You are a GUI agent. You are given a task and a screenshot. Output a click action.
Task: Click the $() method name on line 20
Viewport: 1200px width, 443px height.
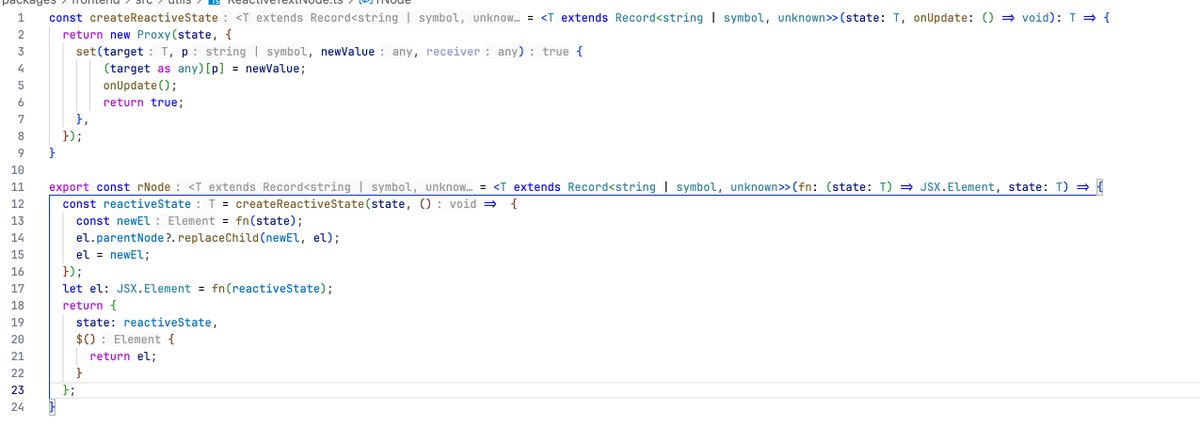[86, 340]
